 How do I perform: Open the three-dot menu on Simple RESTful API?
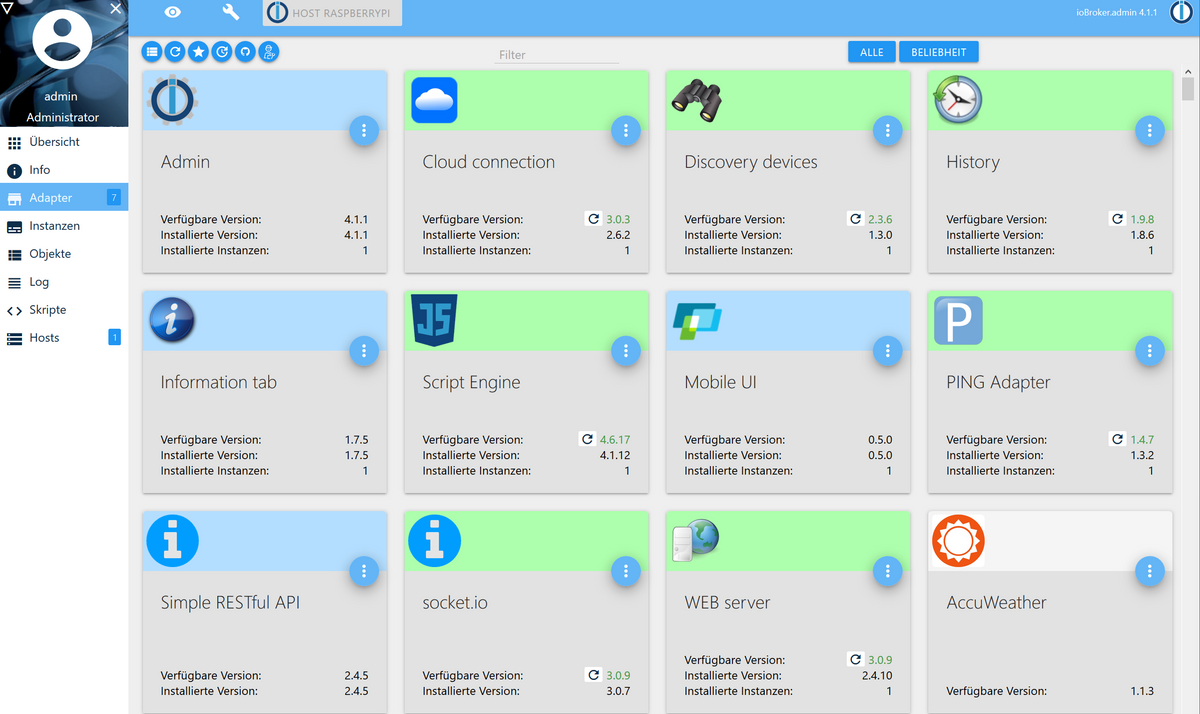tap(364, 571)
